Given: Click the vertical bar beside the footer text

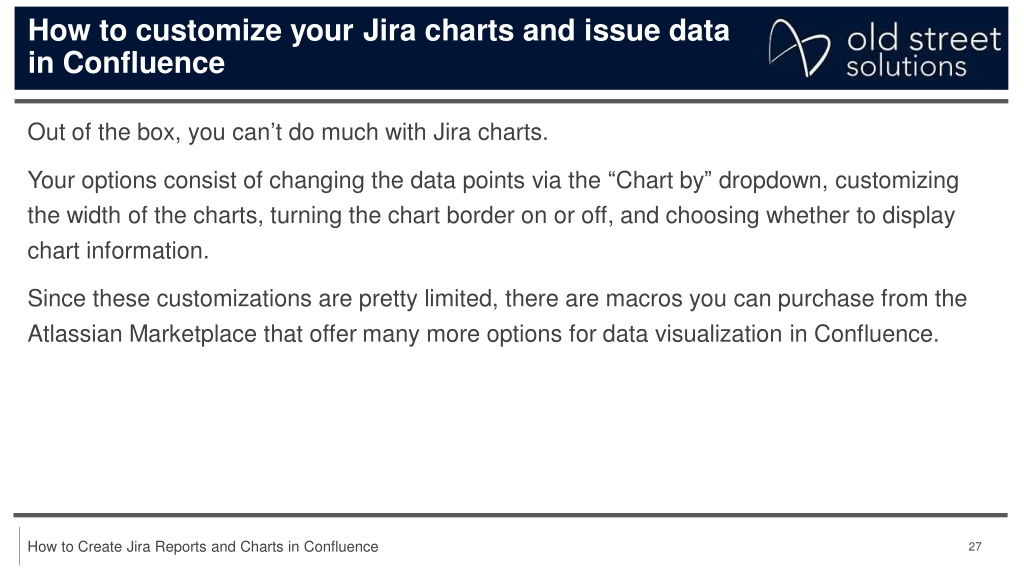Looking at the screenshot, I should pos(20,546).
